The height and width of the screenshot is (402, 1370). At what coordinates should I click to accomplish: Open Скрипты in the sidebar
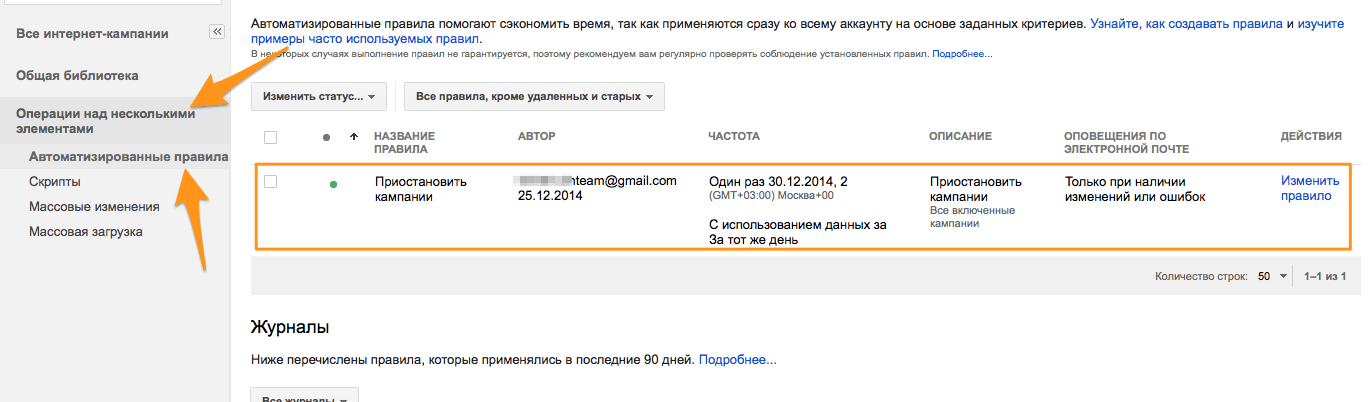point(55,182)
